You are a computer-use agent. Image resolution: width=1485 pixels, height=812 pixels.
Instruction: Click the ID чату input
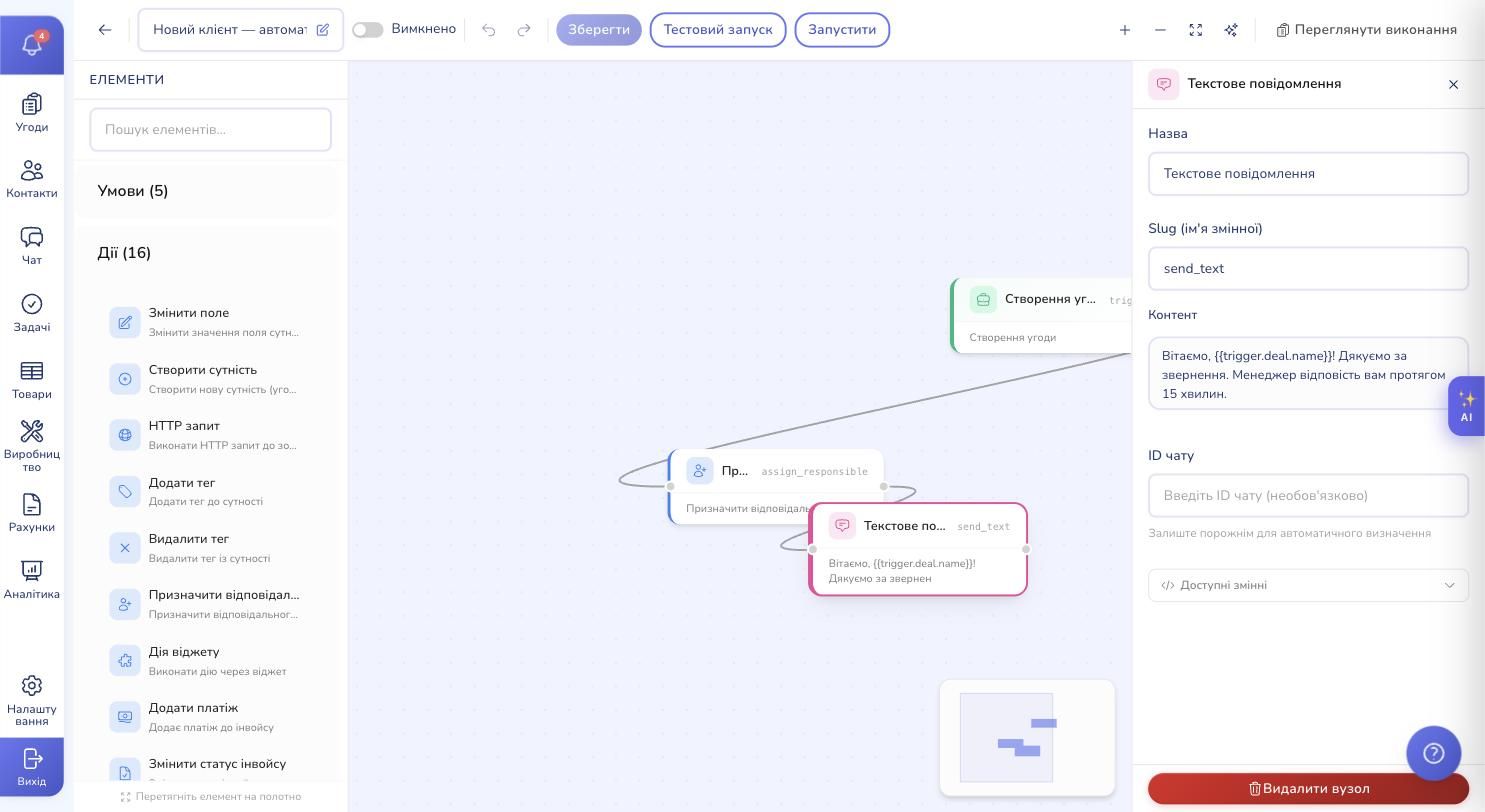(1308, 496)
